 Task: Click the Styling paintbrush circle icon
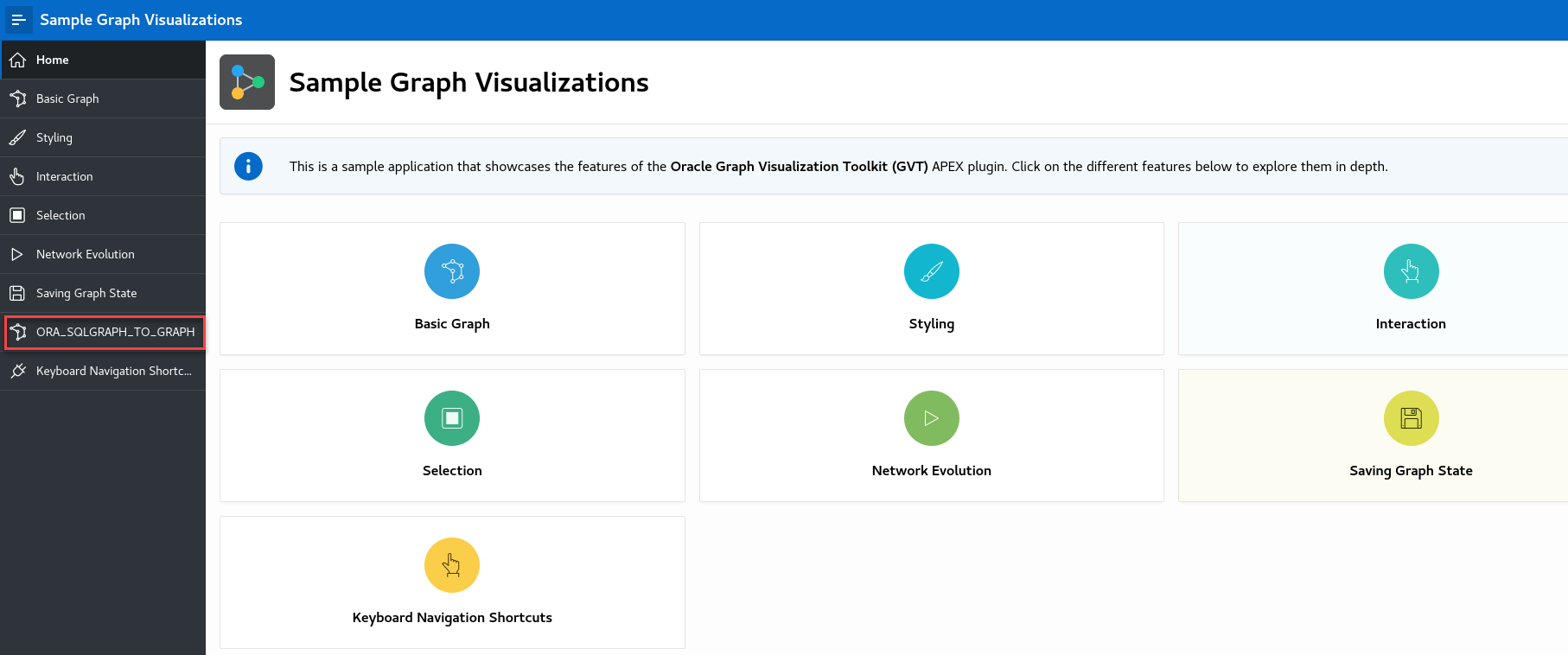tap(931, 271)
